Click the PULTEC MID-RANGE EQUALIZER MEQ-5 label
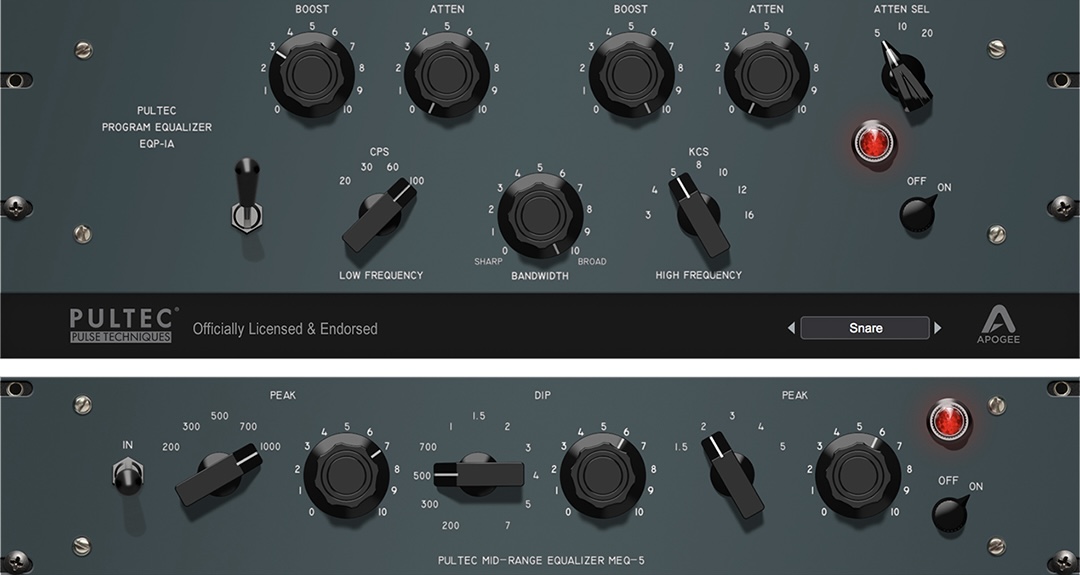This screenshot has width=1080, height=575. click(541, 561)
